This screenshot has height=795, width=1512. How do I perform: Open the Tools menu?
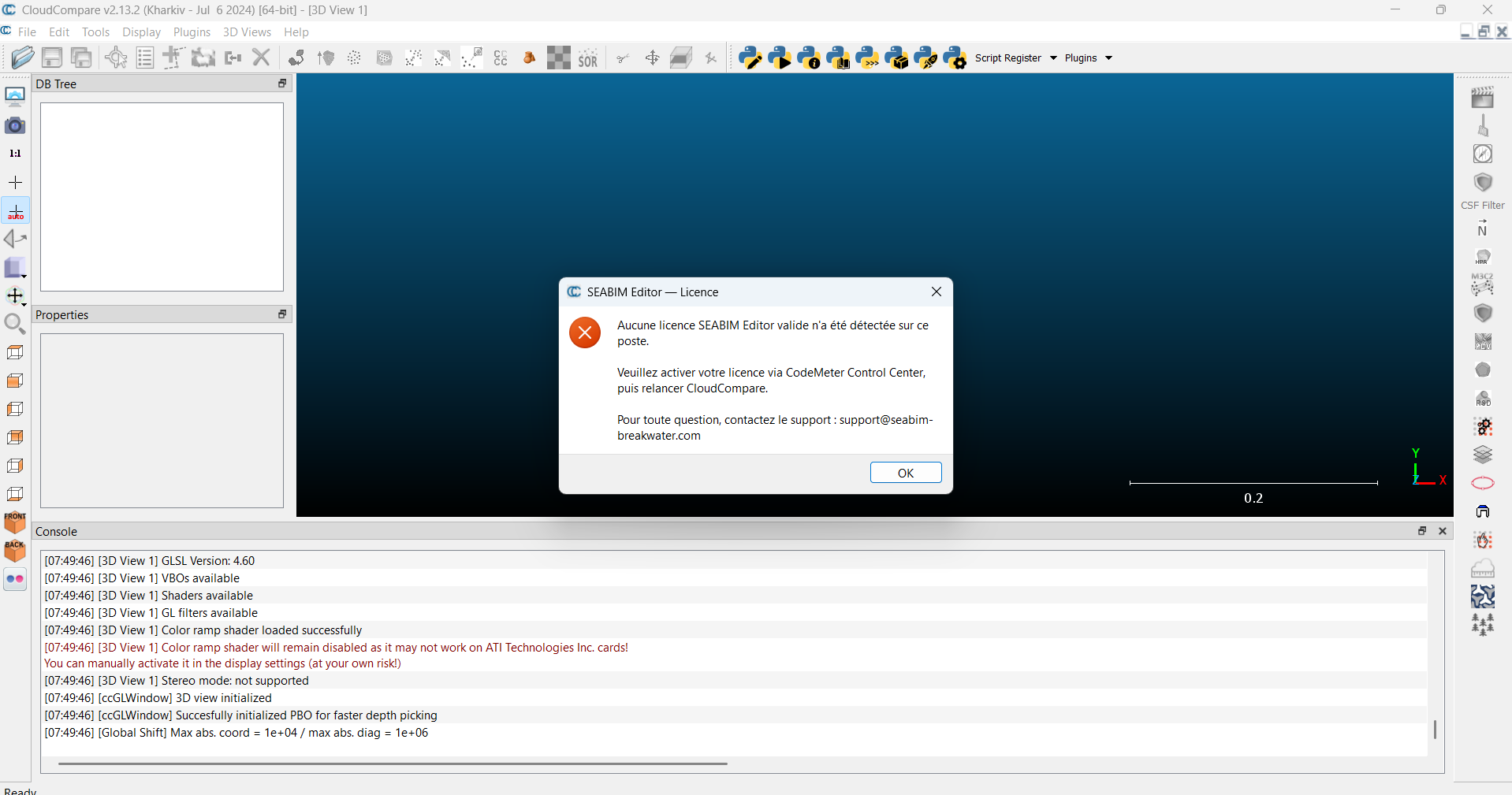95,32
